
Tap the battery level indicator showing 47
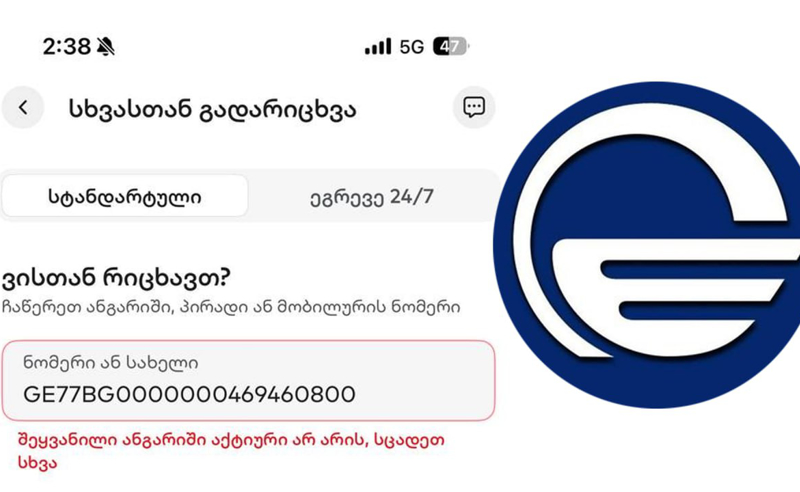click(451, 46)
